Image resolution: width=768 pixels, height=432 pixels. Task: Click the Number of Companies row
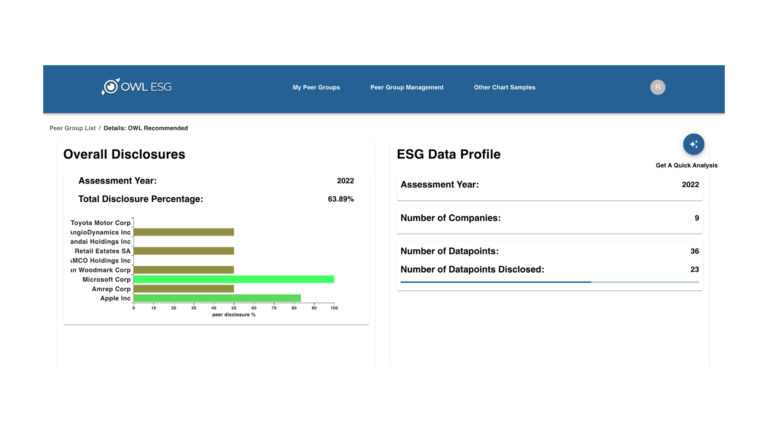coord(549,217)
